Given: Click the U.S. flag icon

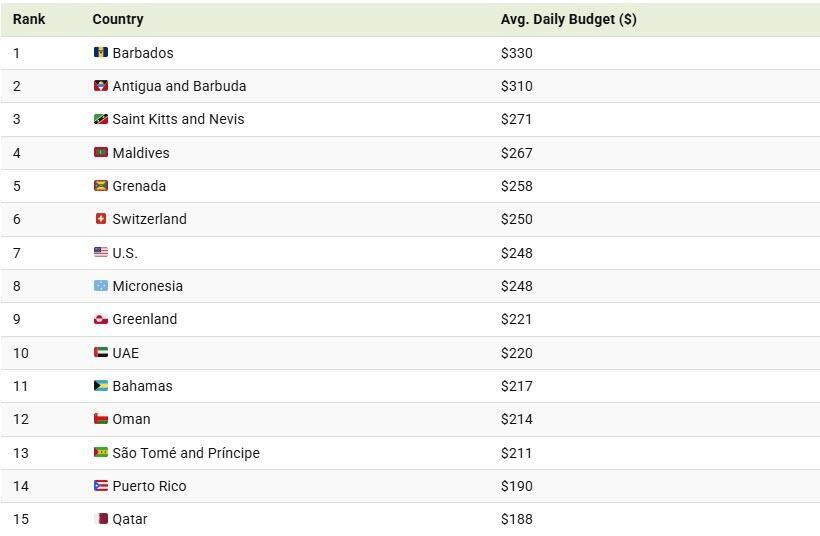Looking at the screenshot, I should pos(100,252).
